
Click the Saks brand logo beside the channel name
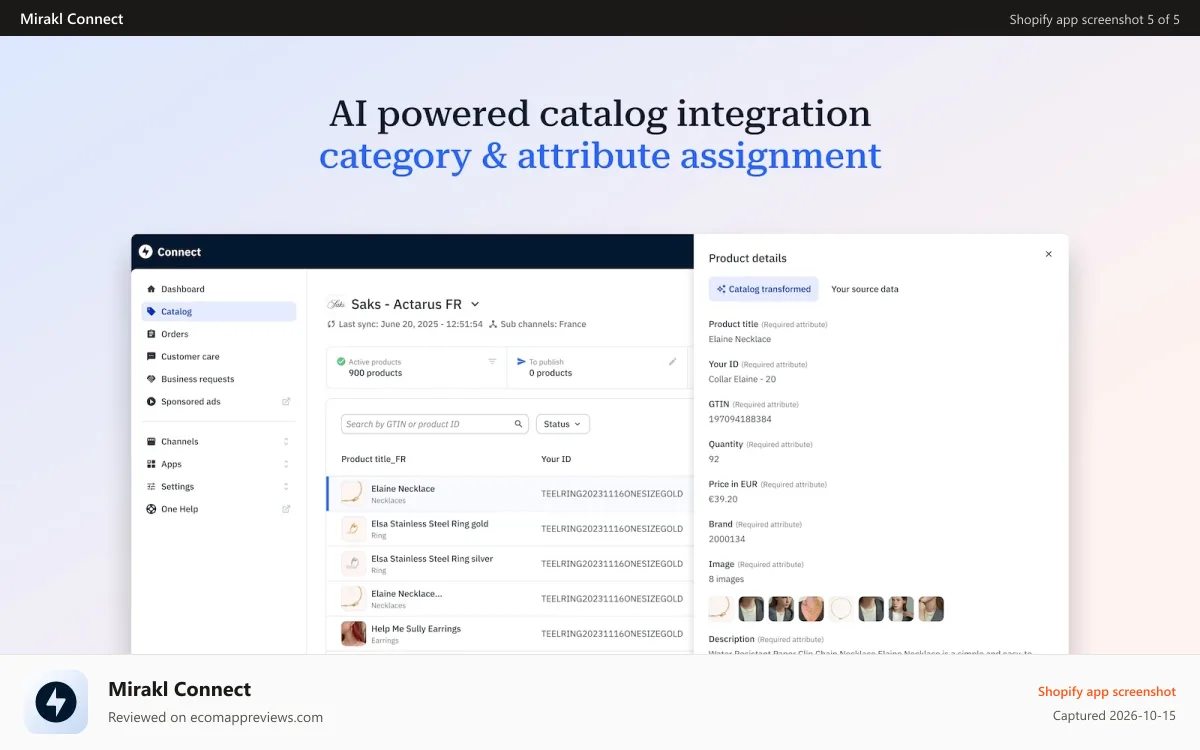[337, 304]
